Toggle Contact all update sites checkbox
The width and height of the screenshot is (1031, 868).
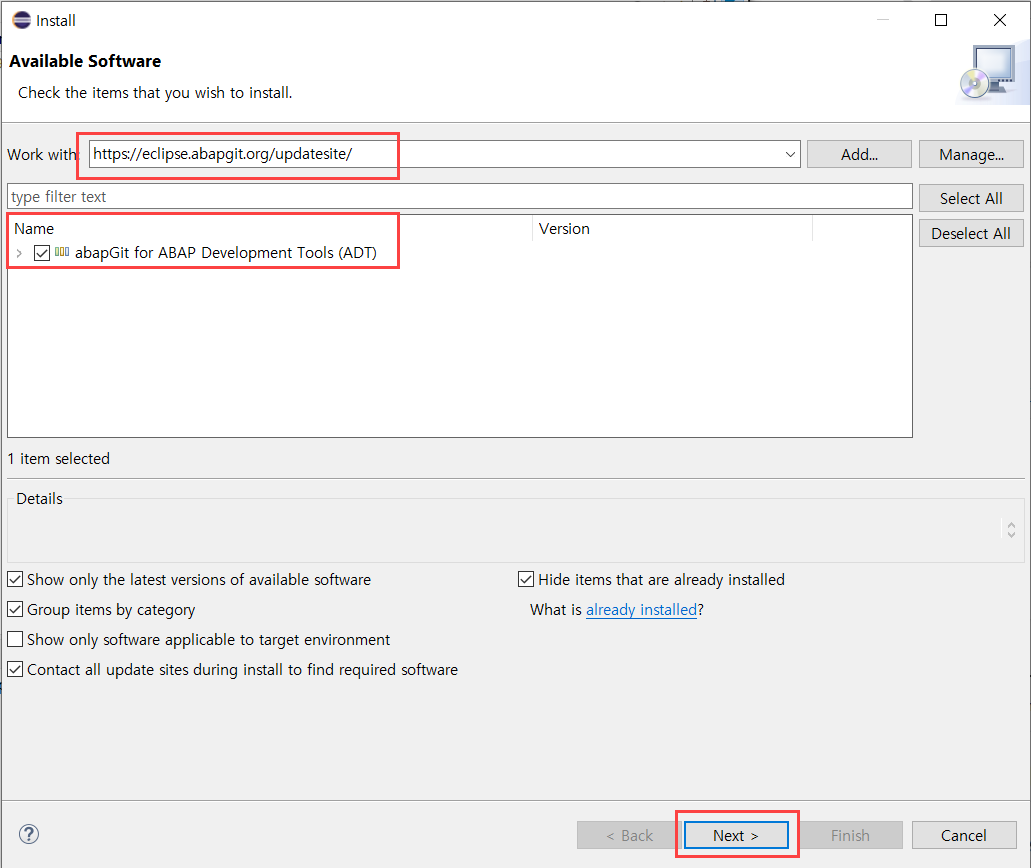coord(15,669)
